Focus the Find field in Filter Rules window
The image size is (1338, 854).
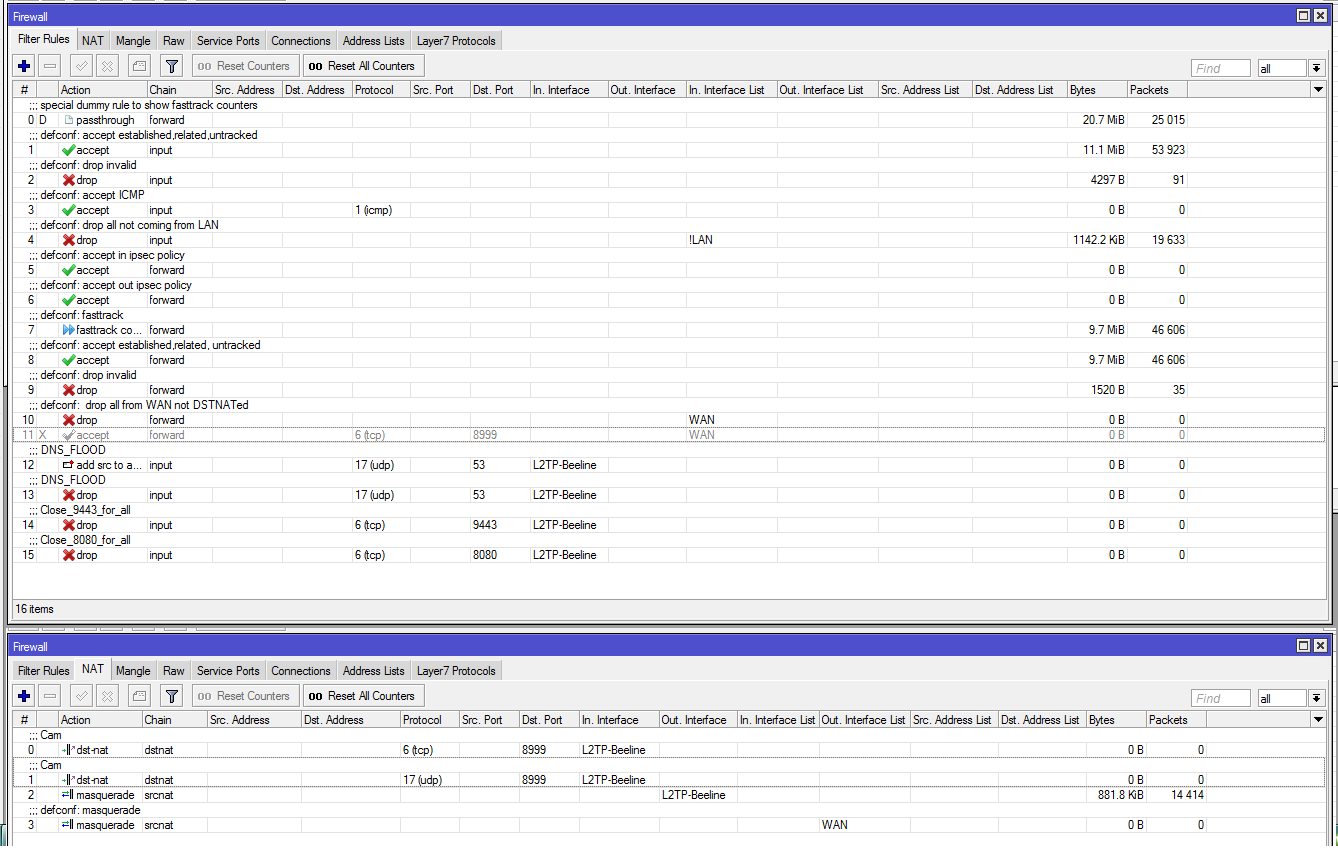(x=1221, y=68)
